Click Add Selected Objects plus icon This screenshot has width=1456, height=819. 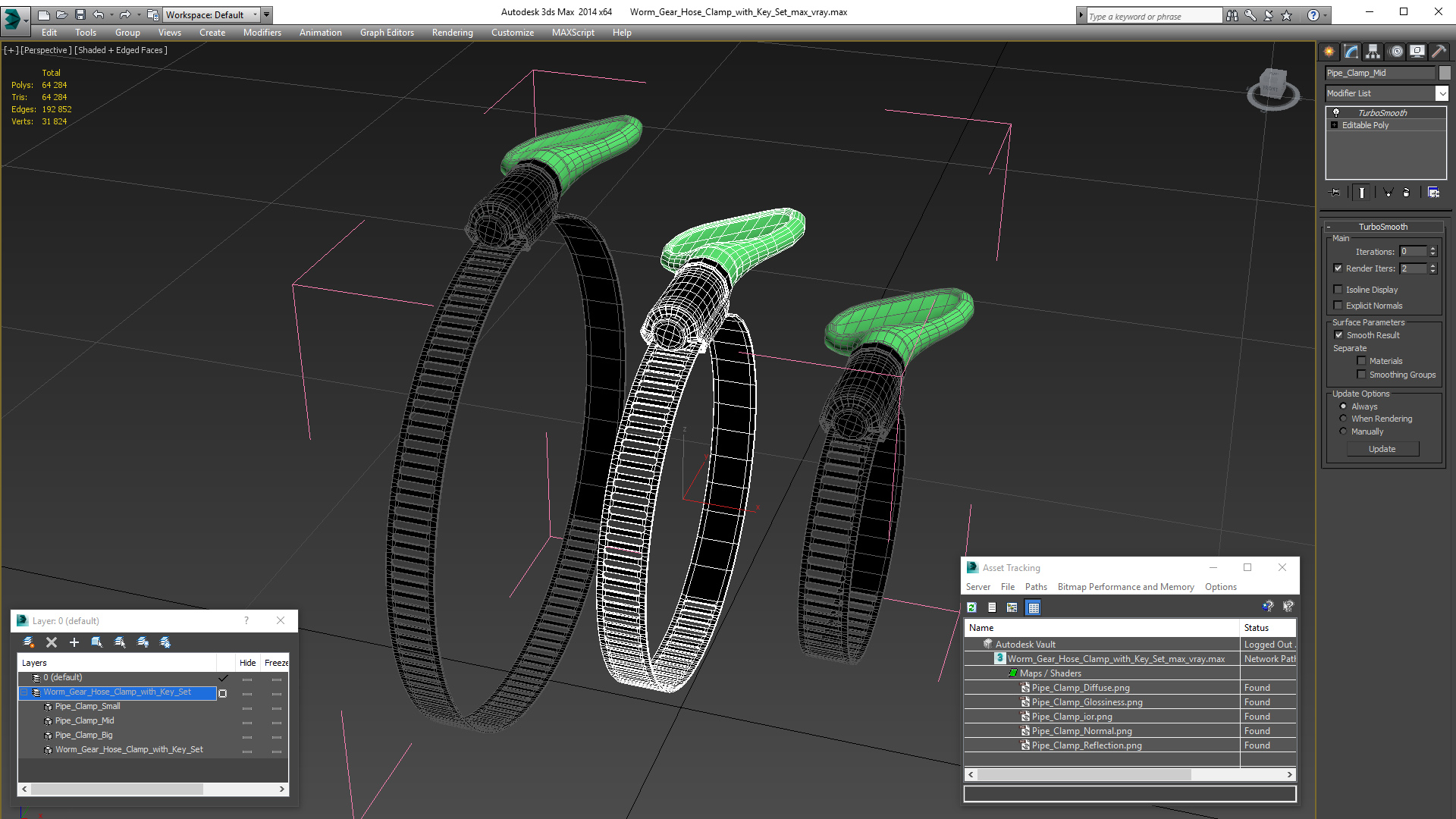click(x=74, y=642)
